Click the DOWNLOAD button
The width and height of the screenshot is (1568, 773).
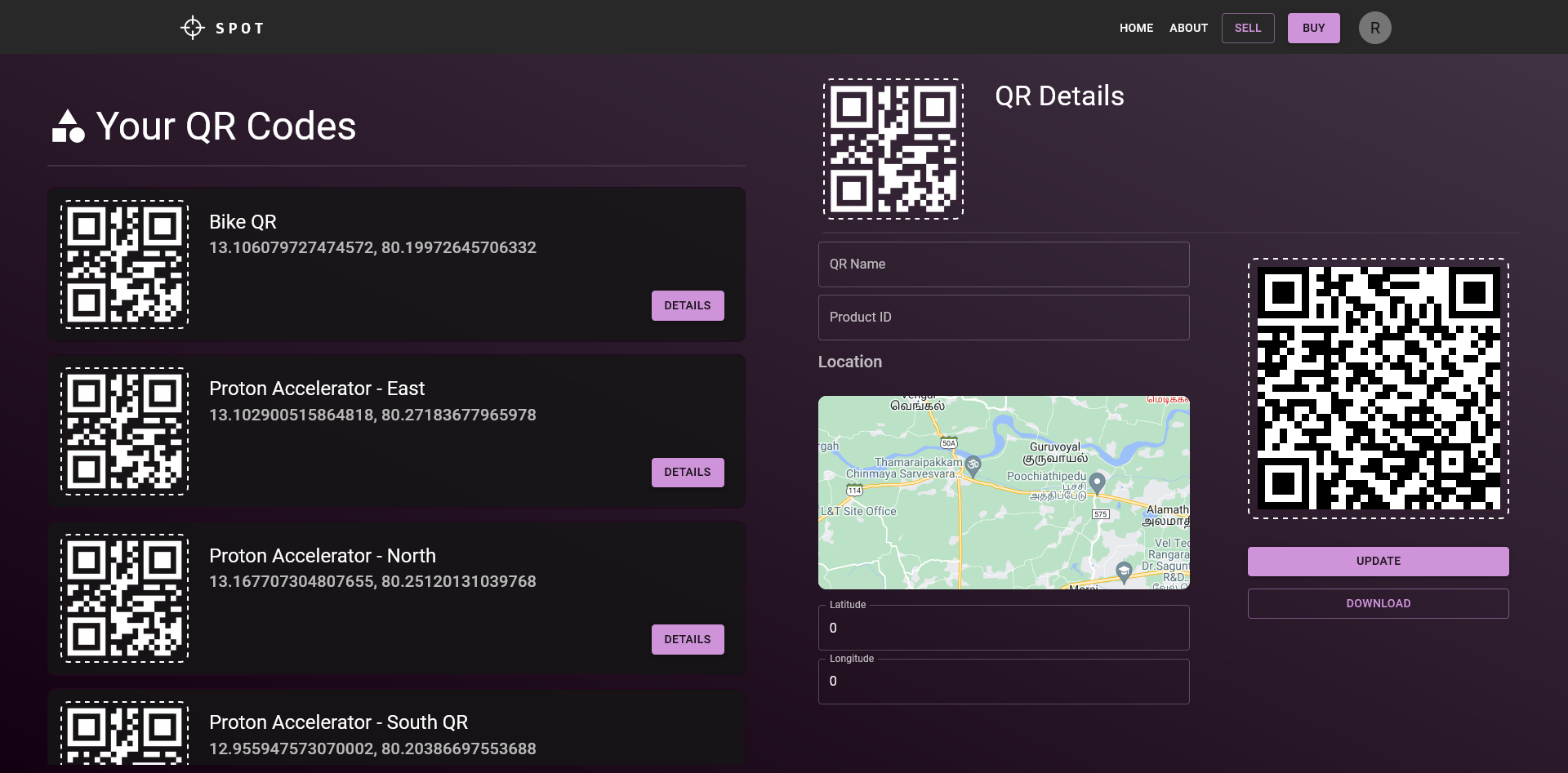(x=1379, y=603)
